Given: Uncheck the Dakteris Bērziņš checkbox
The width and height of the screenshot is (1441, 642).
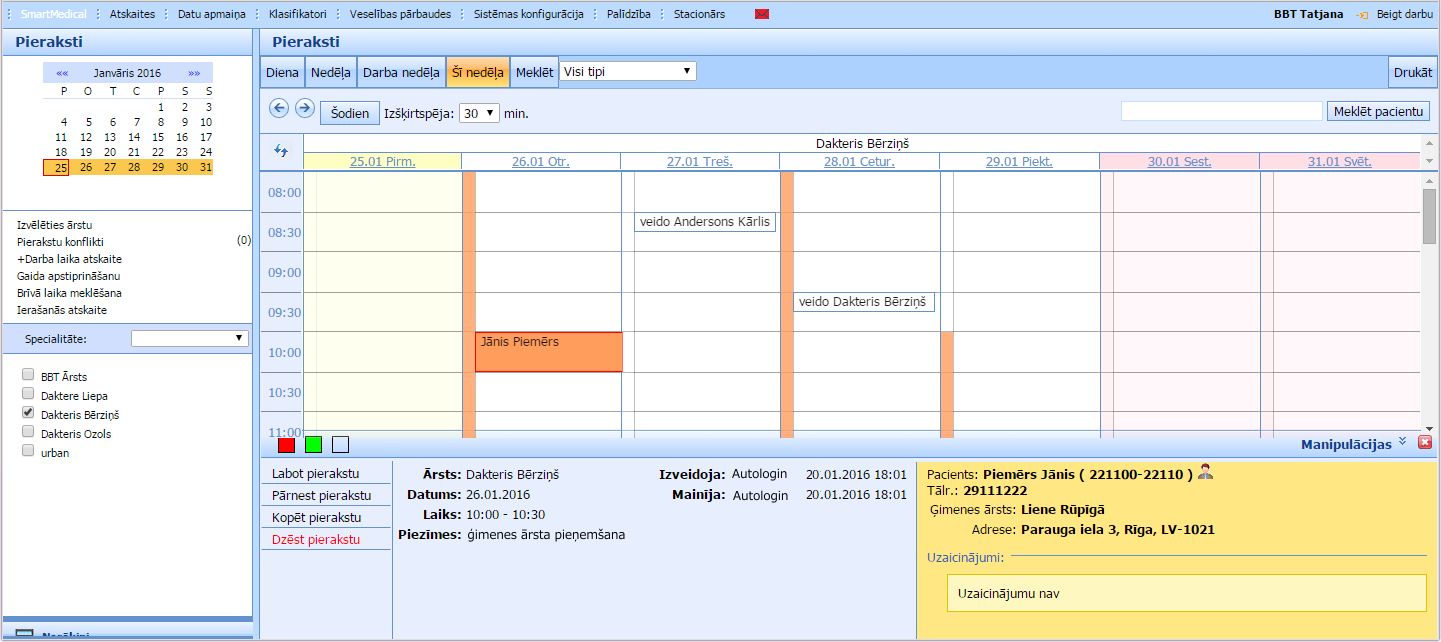Looking at the screenshot, I should [28, 413].
